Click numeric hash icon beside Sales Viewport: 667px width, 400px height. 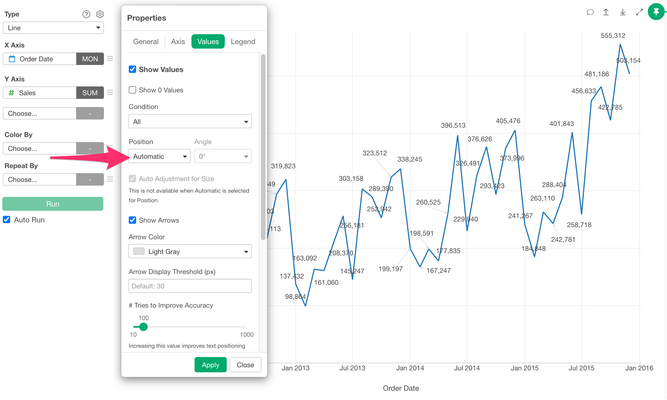[11, 92]
